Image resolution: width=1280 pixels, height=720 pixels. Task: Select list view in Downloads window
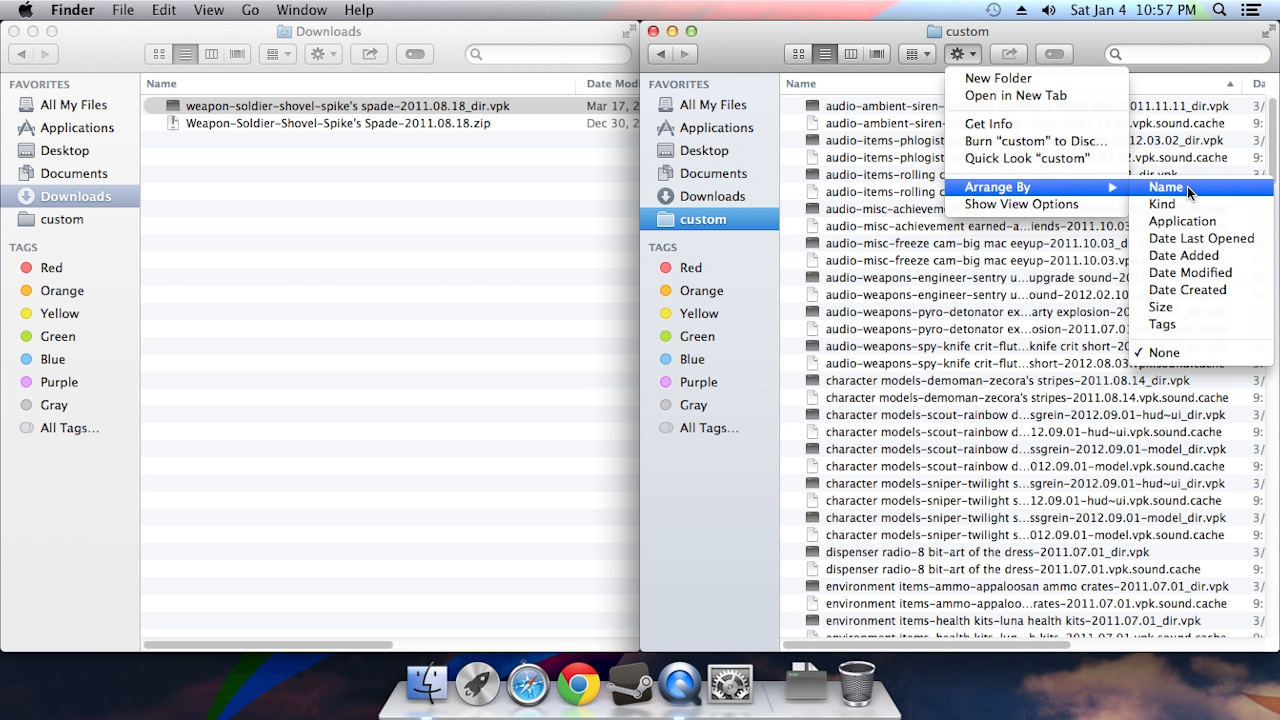tap(185, 54)
